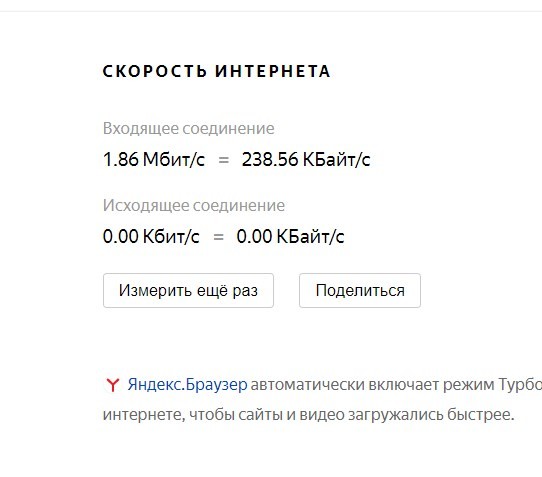Click the "Поделиться" button
This screenshot has width=542, height=477.
tap(360, 290)
